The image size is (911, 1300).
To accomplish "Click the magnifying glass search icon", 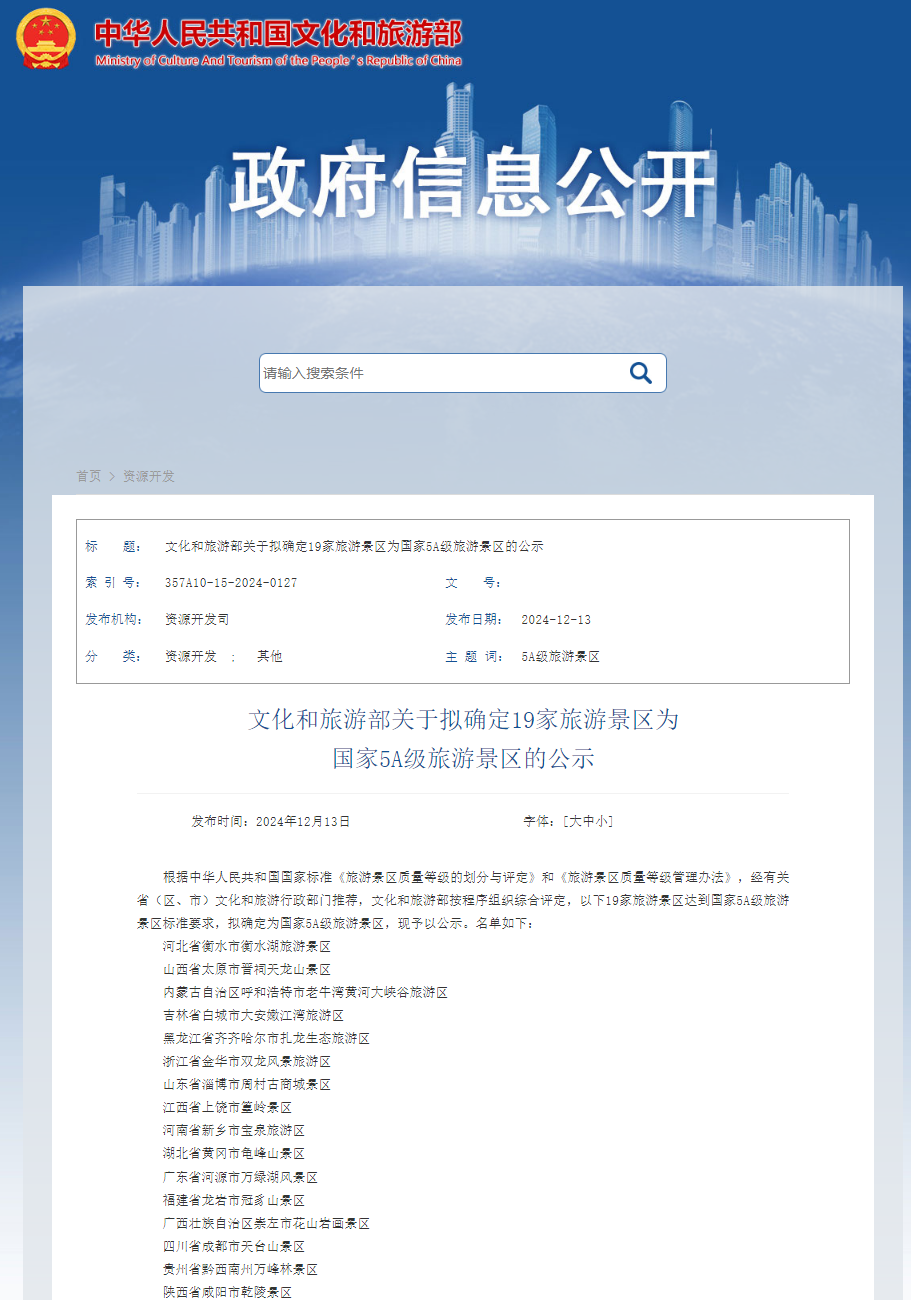I will [x=640, y=373].
